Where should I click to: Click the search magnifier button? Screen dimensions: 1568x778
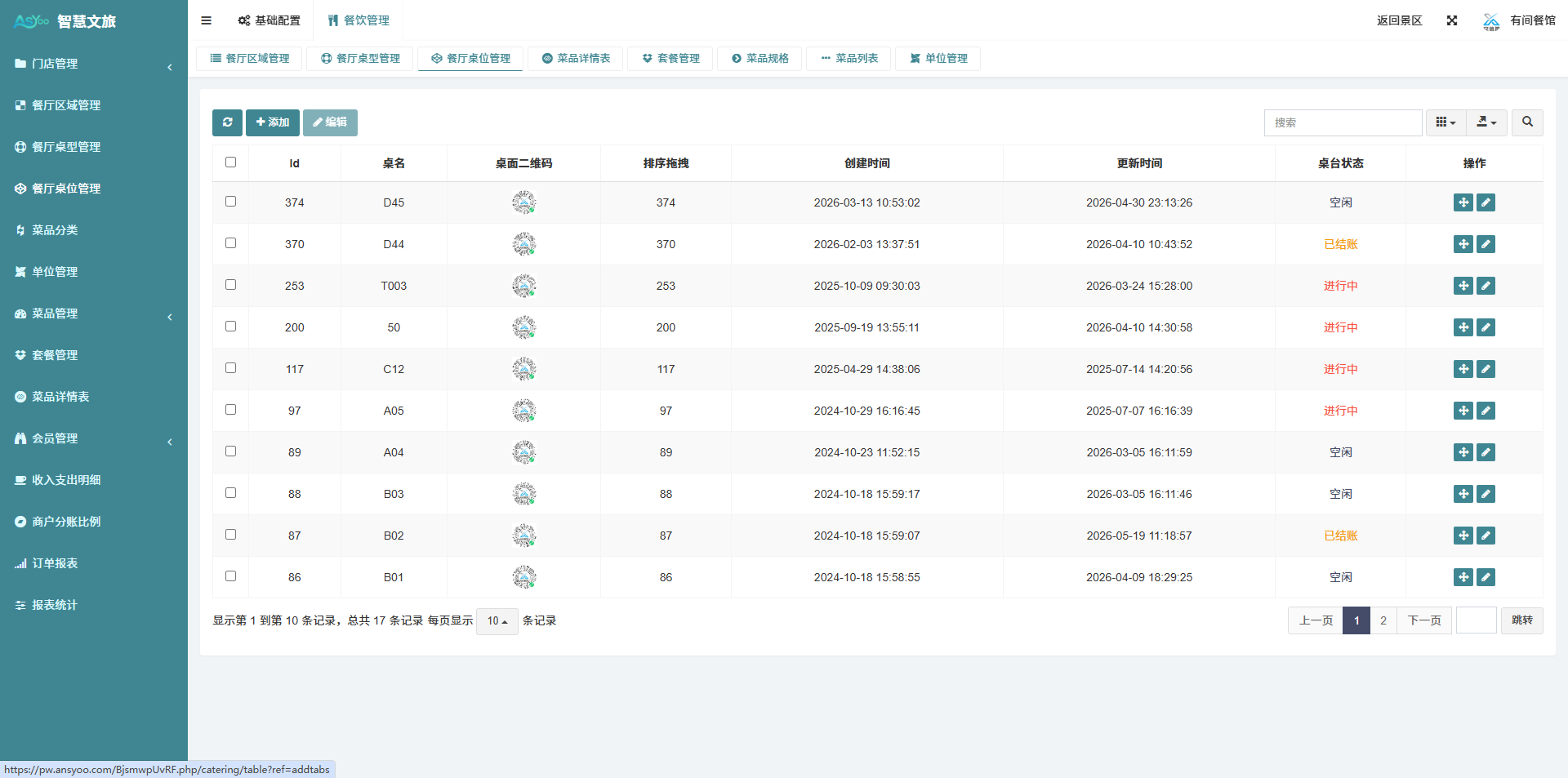point(1527,122)
